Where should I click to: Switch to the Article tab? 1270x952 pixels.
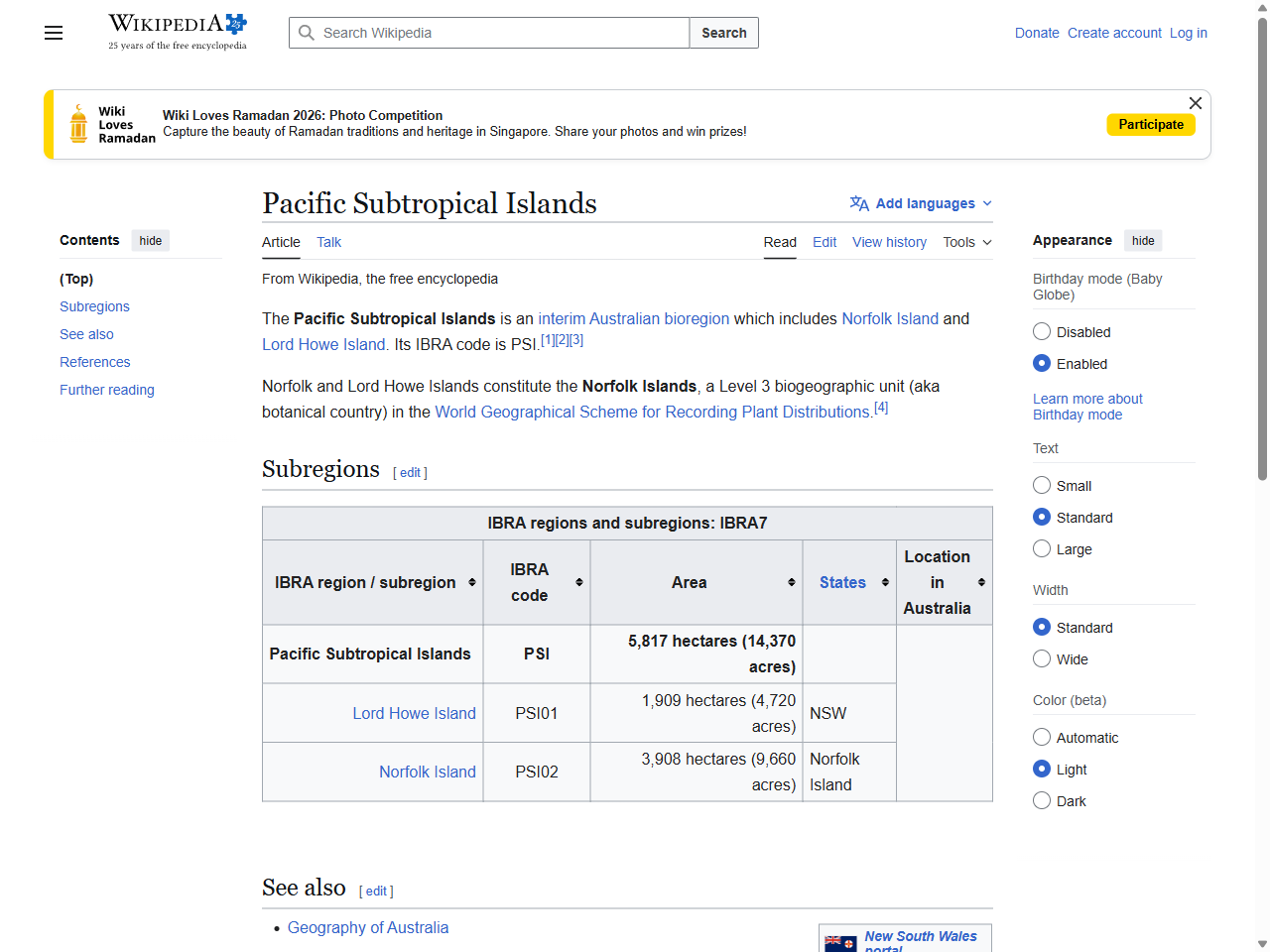coord(281,242)
